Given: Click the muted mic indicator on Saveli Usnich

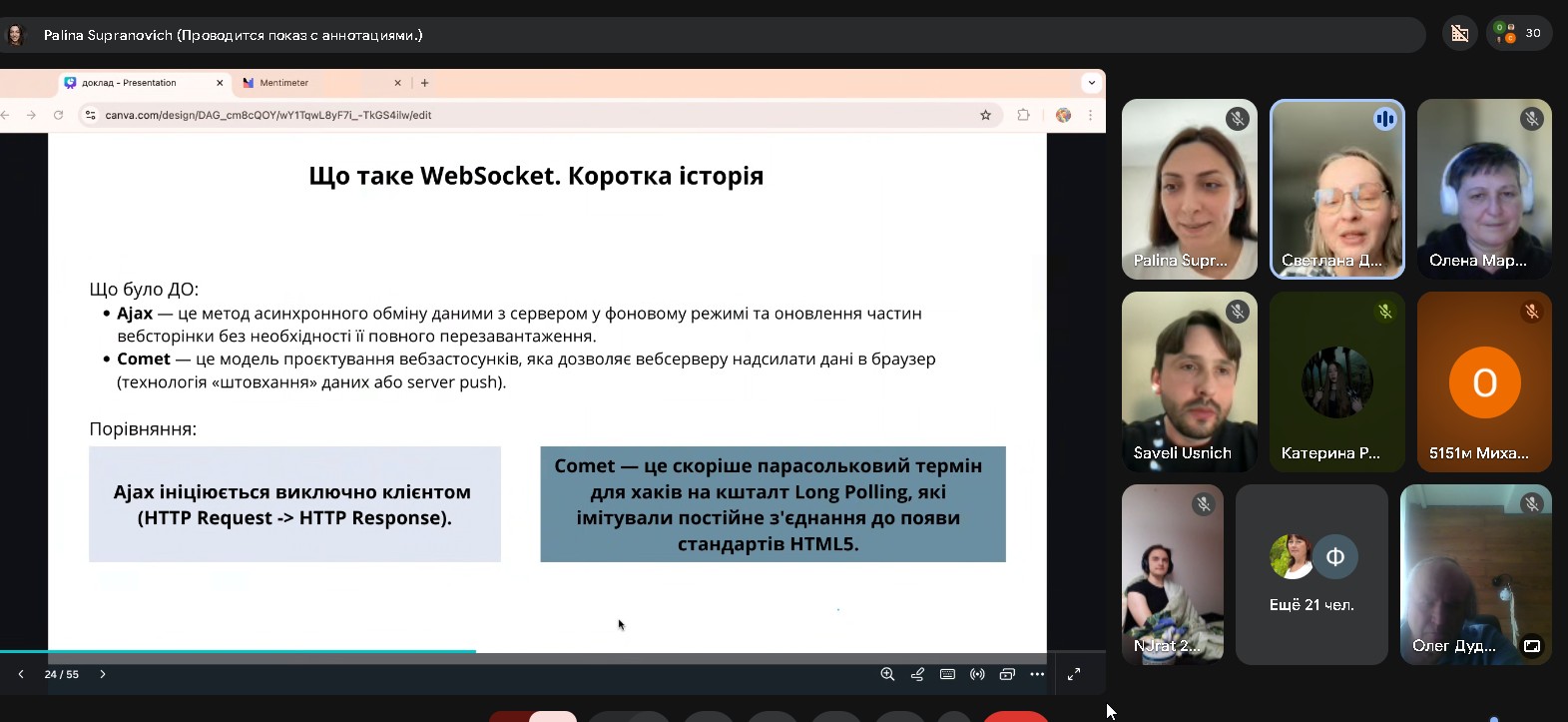Looking at the screenshot, I should pos(1237,312).
